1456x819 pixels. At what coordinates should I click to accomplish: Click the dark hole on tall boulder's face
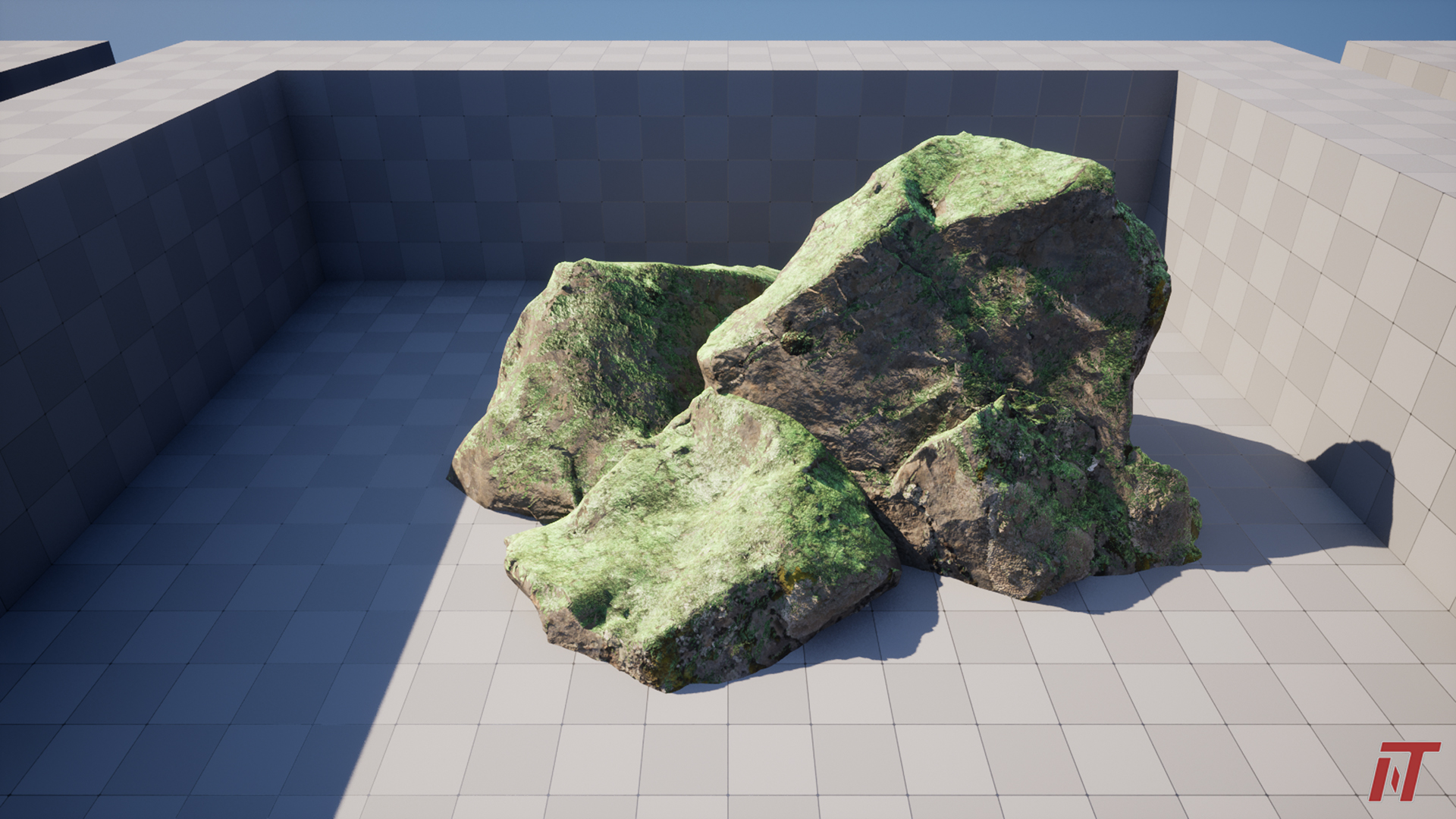pos(796,344)
